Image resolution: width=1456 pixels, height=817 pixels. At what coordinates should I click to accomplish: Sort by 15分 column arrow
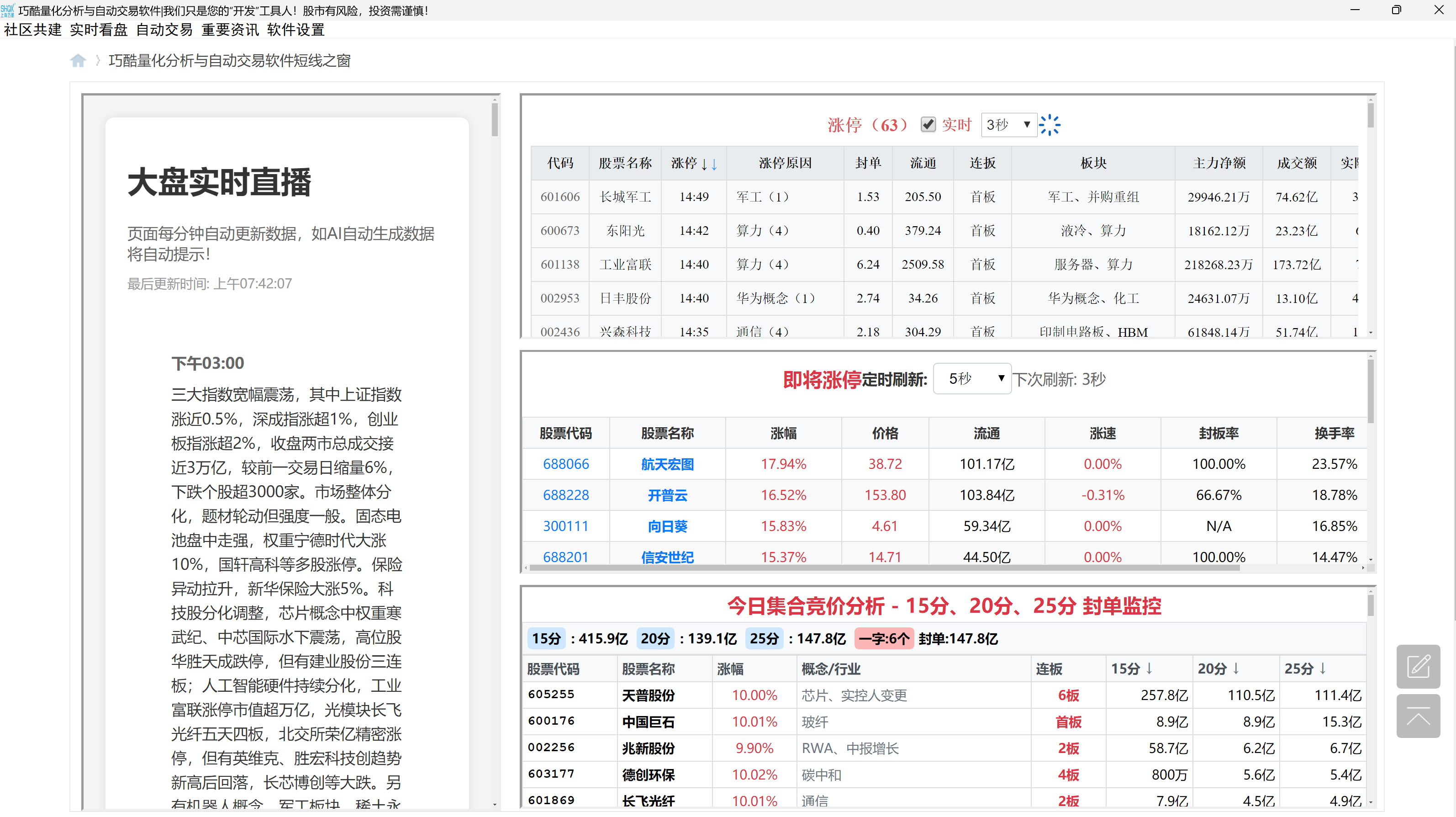(x=1149, y=669)
